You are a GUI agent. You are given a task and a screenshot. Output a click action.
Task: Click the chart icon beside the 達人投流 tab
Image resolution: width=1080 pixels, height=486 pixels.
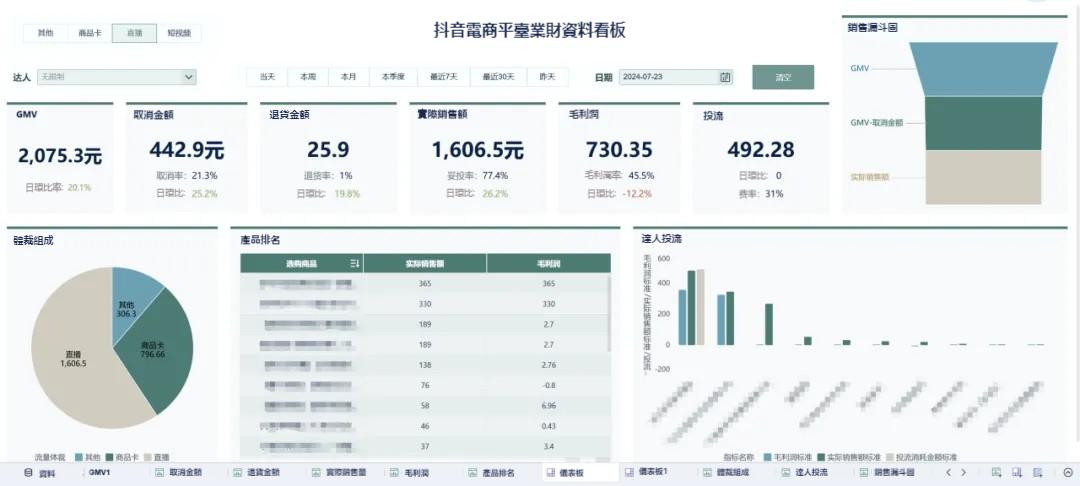(786, 473)
